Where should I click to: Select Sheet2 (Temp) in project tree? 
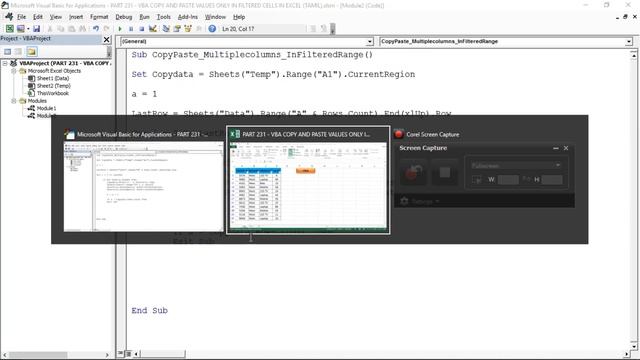[x=53, y=86]
